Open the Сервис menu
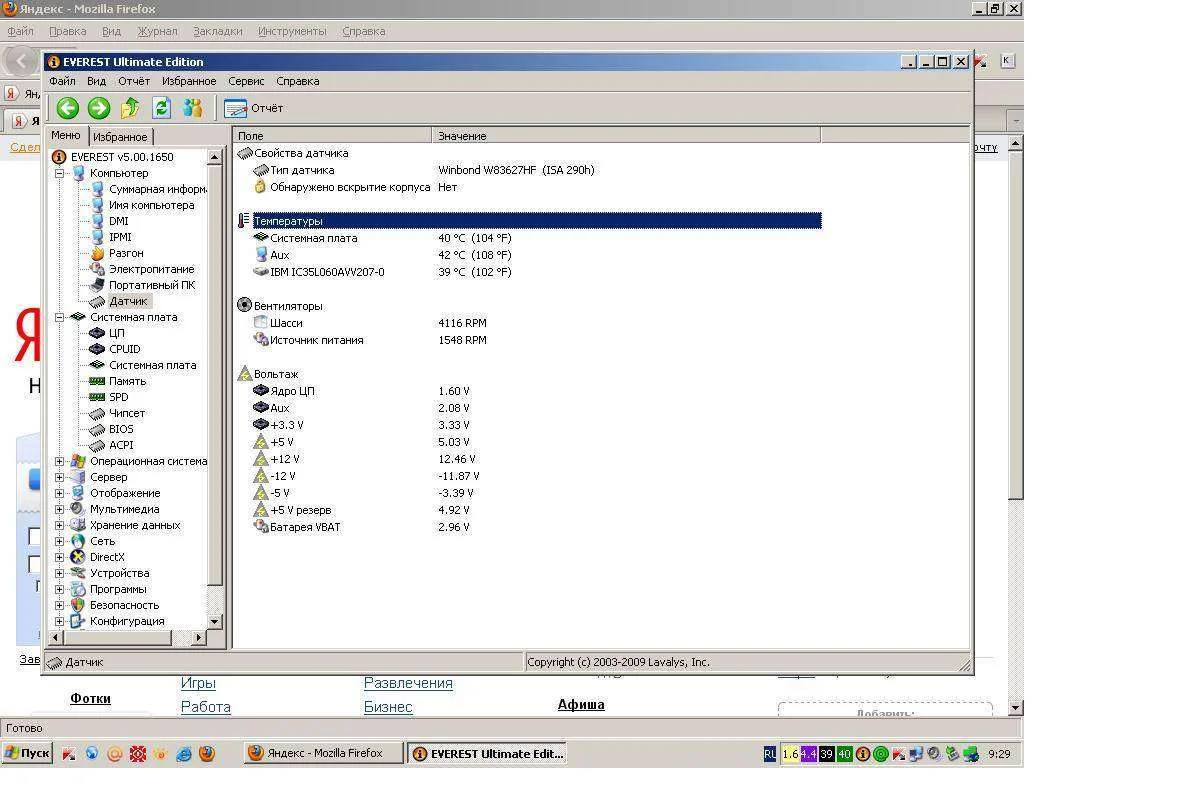The width and height of the screenshot is (1200, 800). (x=246, y=81)
